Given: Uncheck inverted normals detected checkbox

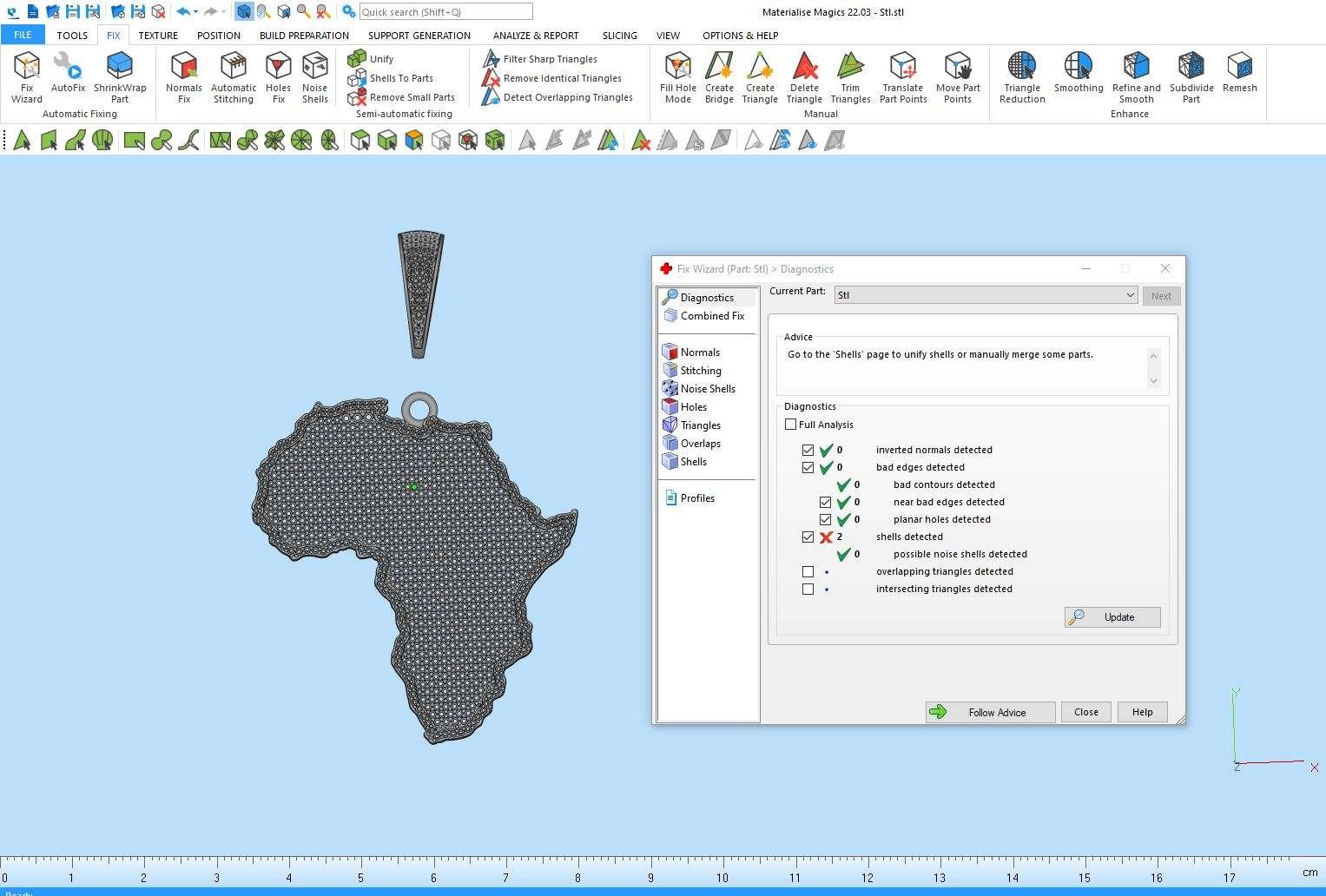Looking at the screenshot, I should point(808,450).
